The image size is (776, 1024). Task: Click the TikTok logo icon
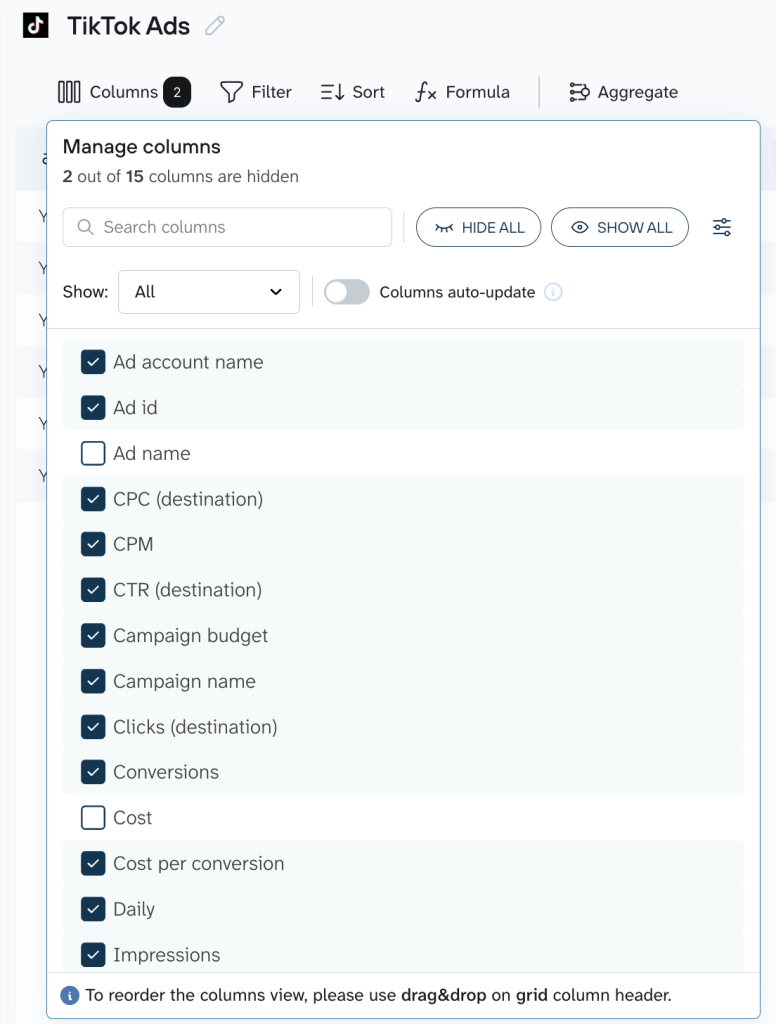tap(38, 25)
